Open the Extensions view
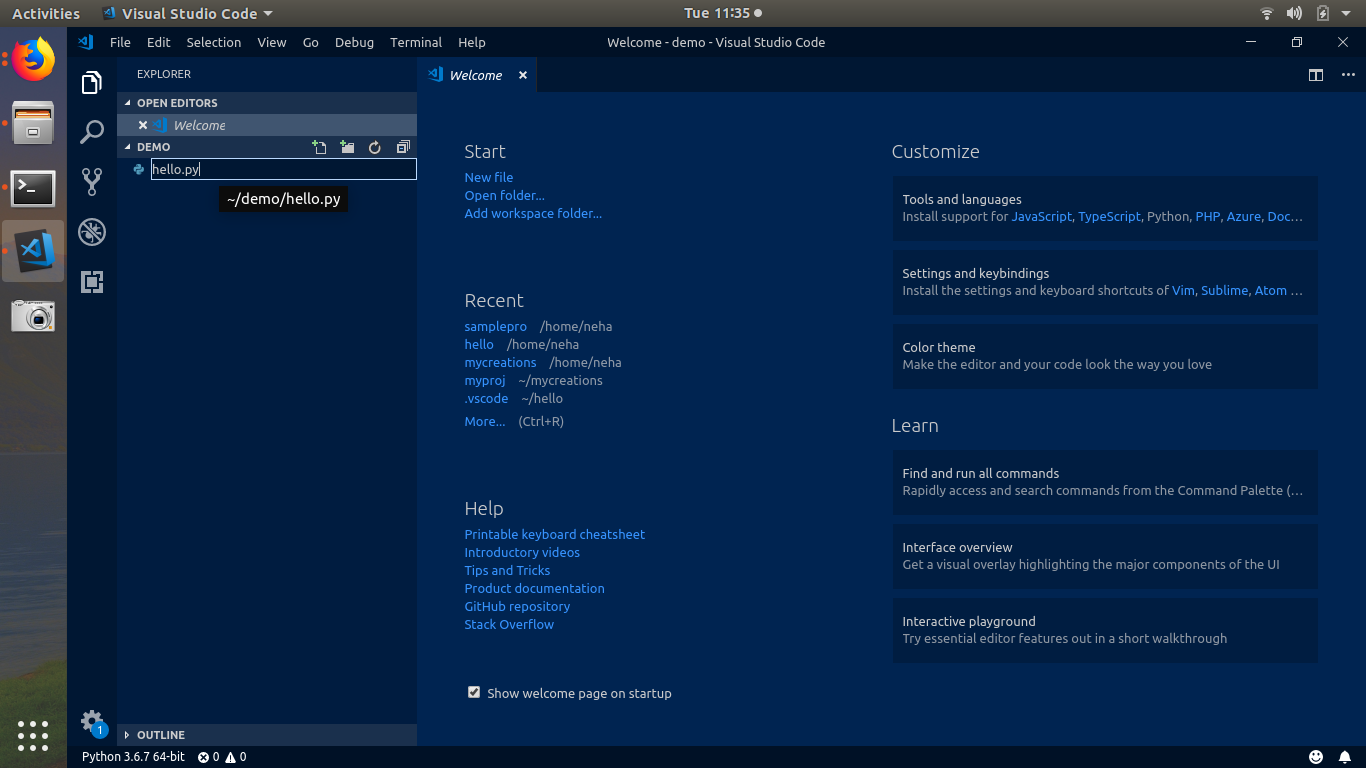This screenshot has height=768, width=1366. pyautogui.click(x=92, y=282)
